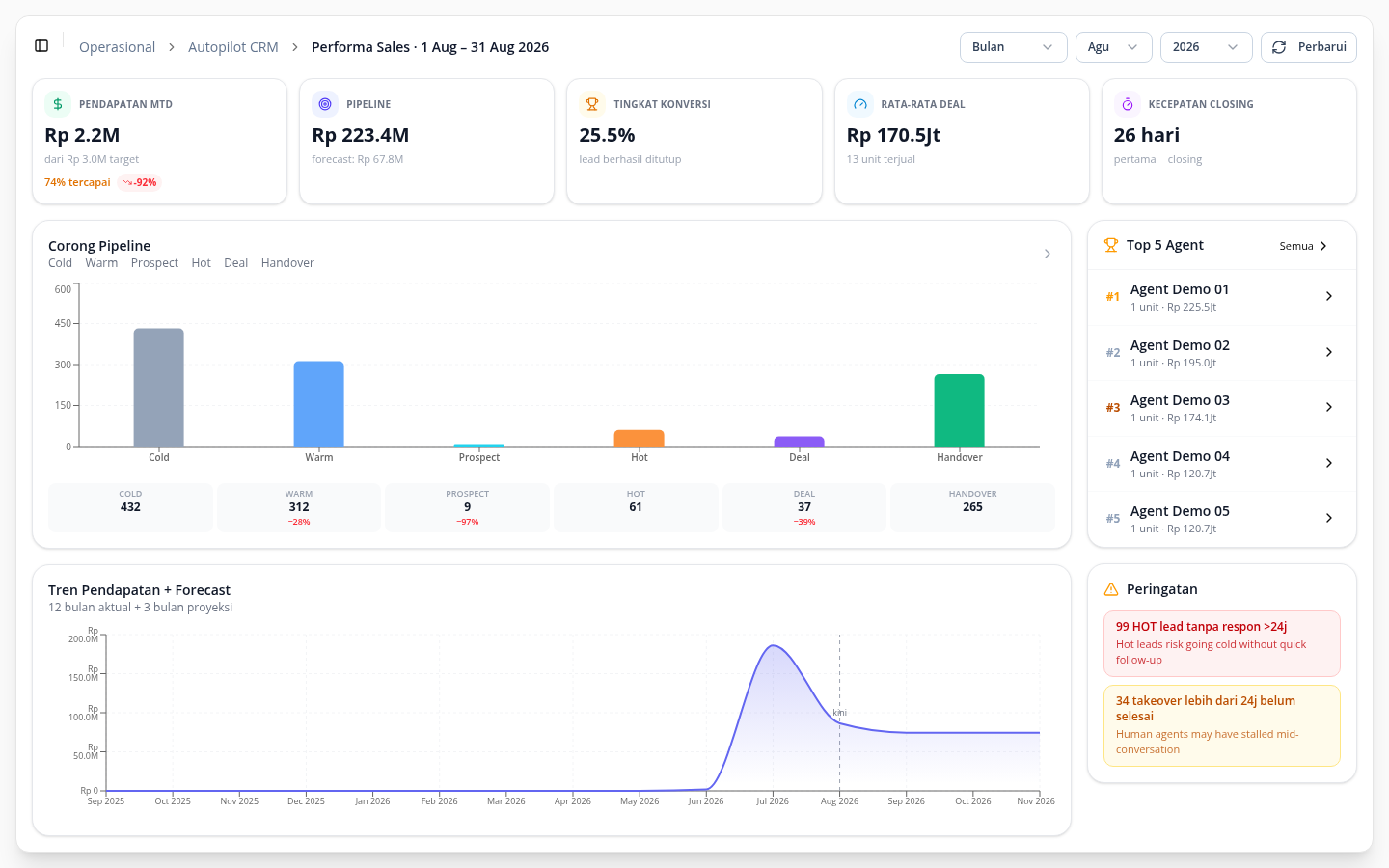Click the target icon on Pipeline card

[x=325, y=104]
